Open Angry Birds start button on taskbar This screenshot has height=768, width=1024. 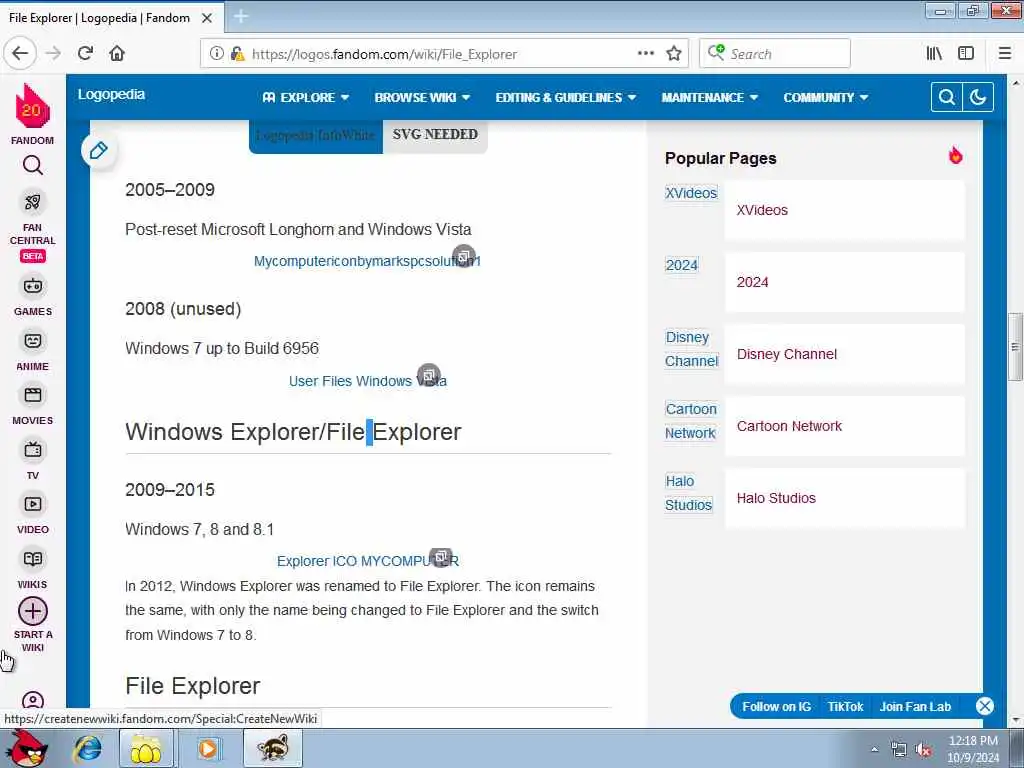27,748
